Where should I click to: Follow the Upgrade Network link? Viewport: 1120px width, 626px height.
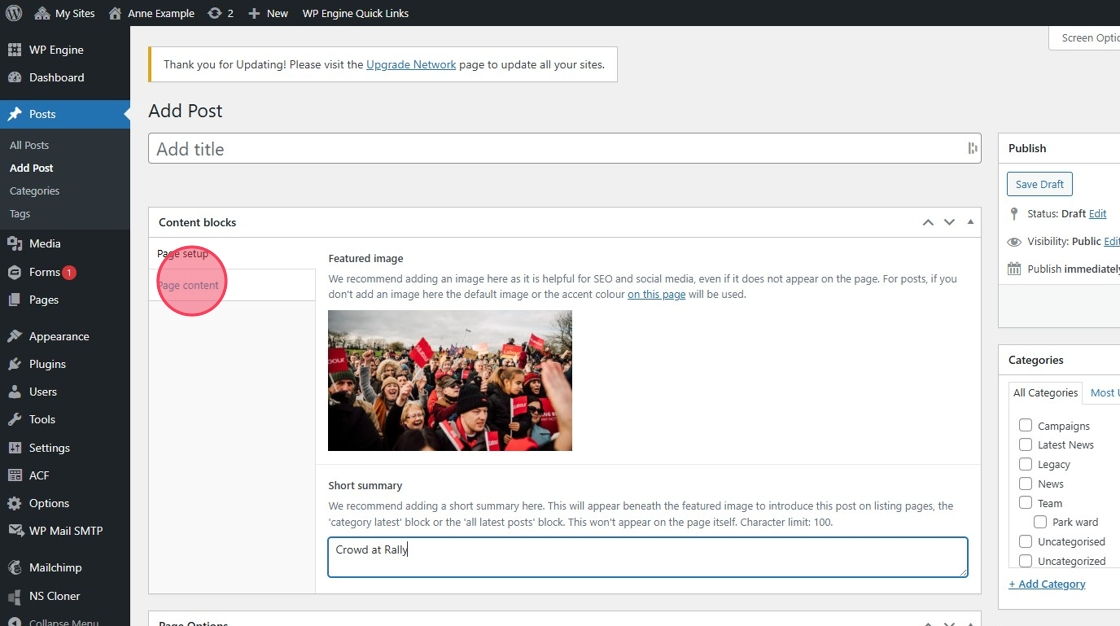coord(411,64)
